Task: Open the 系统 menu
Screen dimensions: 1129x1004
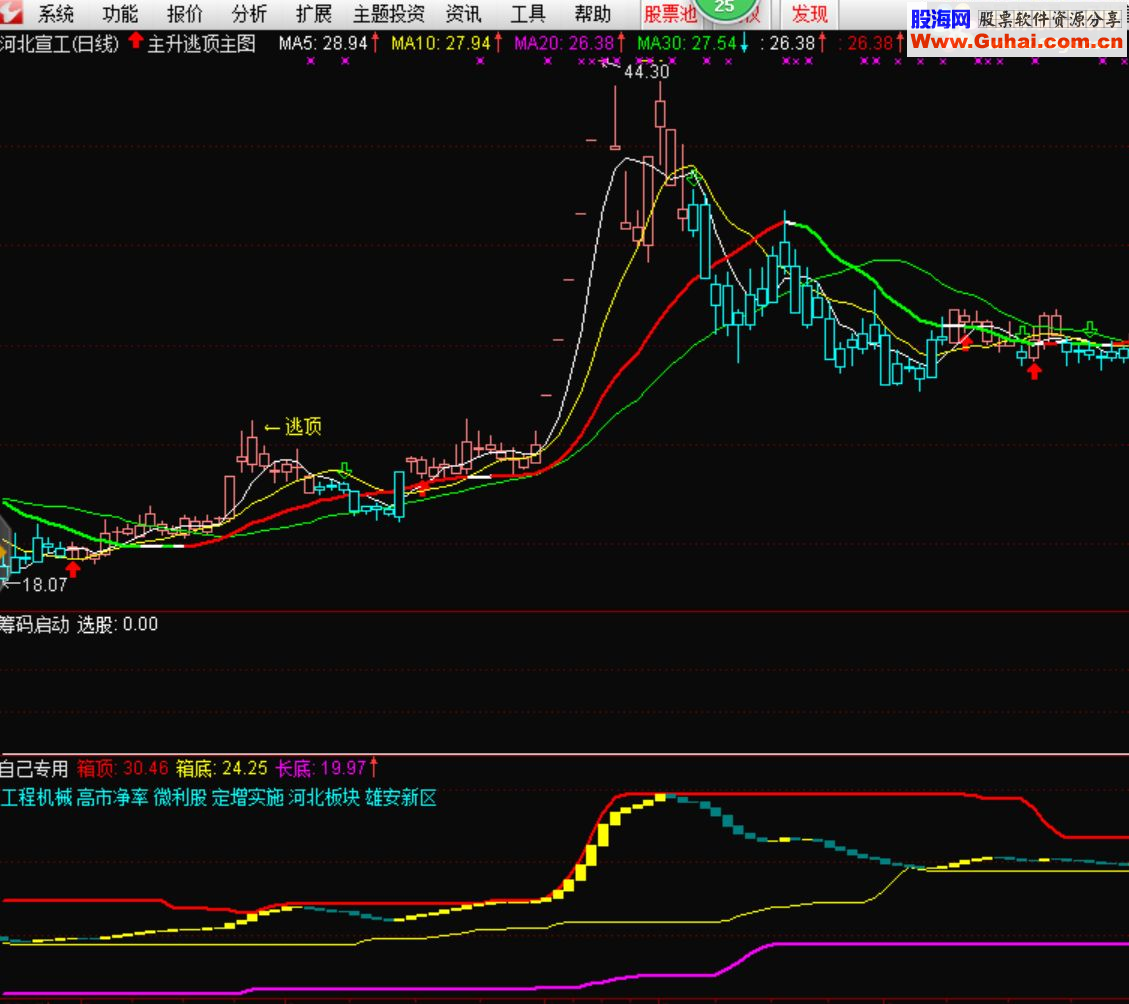Action: (x=55, y=14)
